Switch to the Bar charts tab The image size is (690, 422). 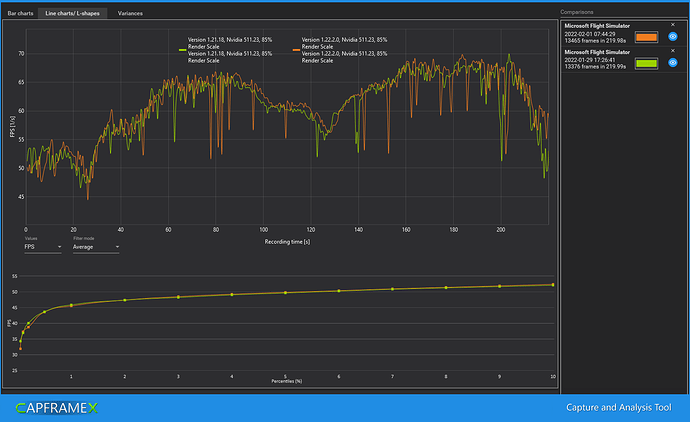(20, 13)
